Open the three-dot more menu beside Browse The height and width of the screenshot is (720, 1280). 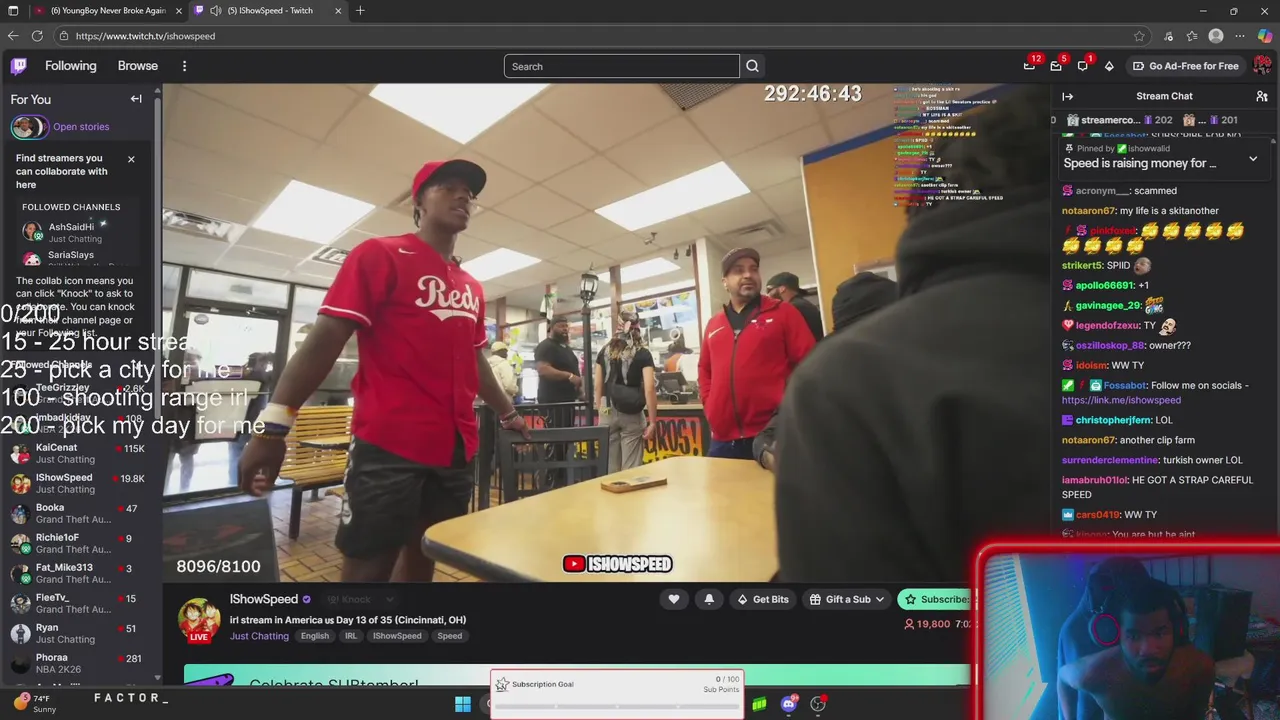184,66
